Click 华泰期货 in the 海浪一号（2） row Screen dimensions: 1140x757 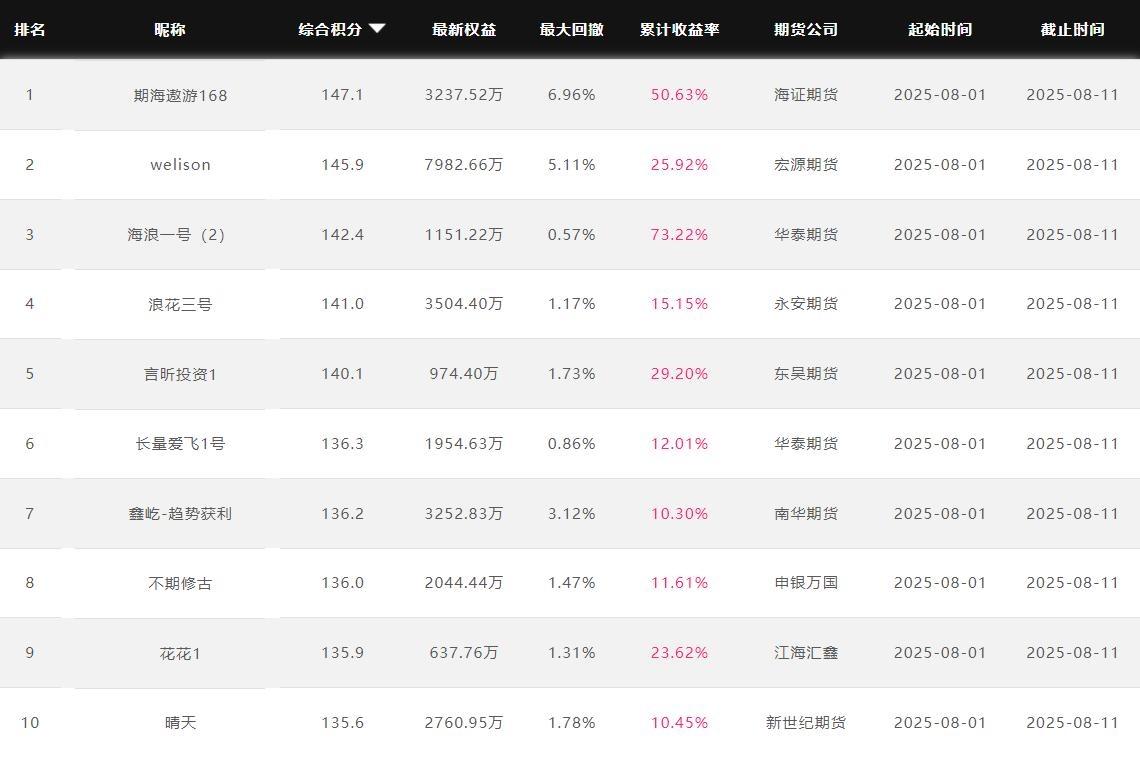click(806, 234)
